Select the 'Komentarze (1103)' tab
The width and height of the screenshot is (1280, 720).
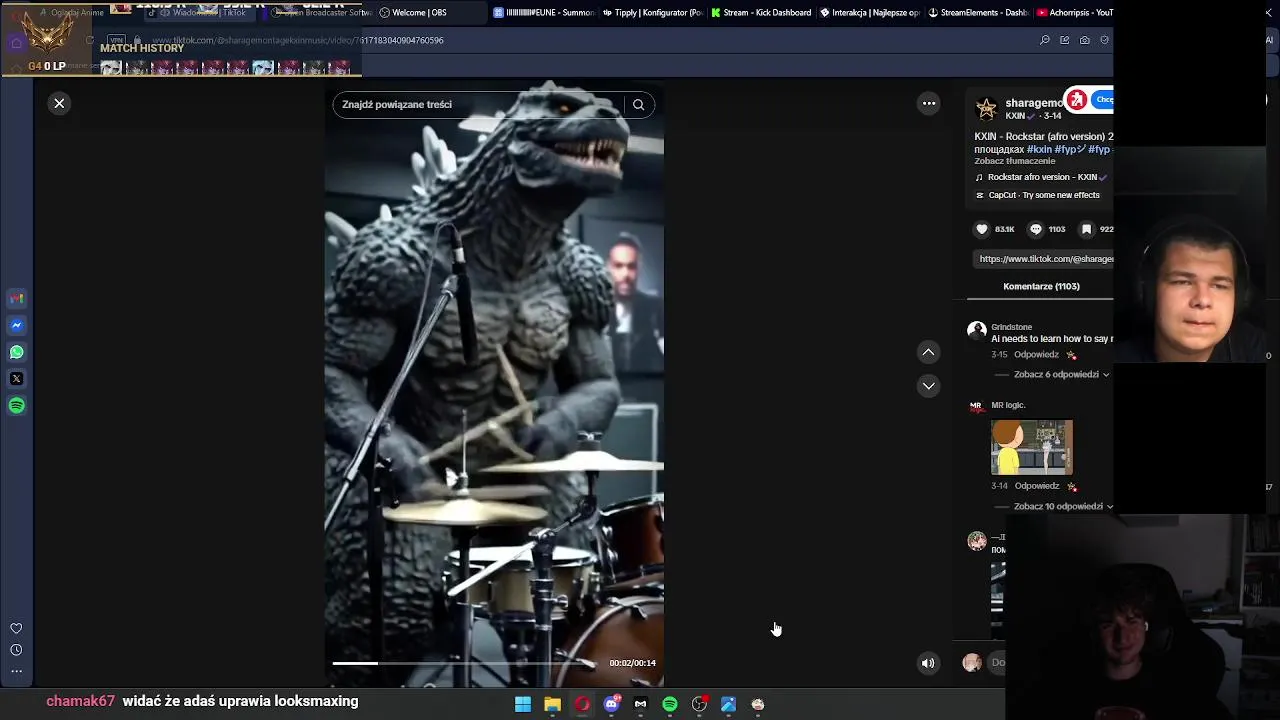(x=1041, y=286)
